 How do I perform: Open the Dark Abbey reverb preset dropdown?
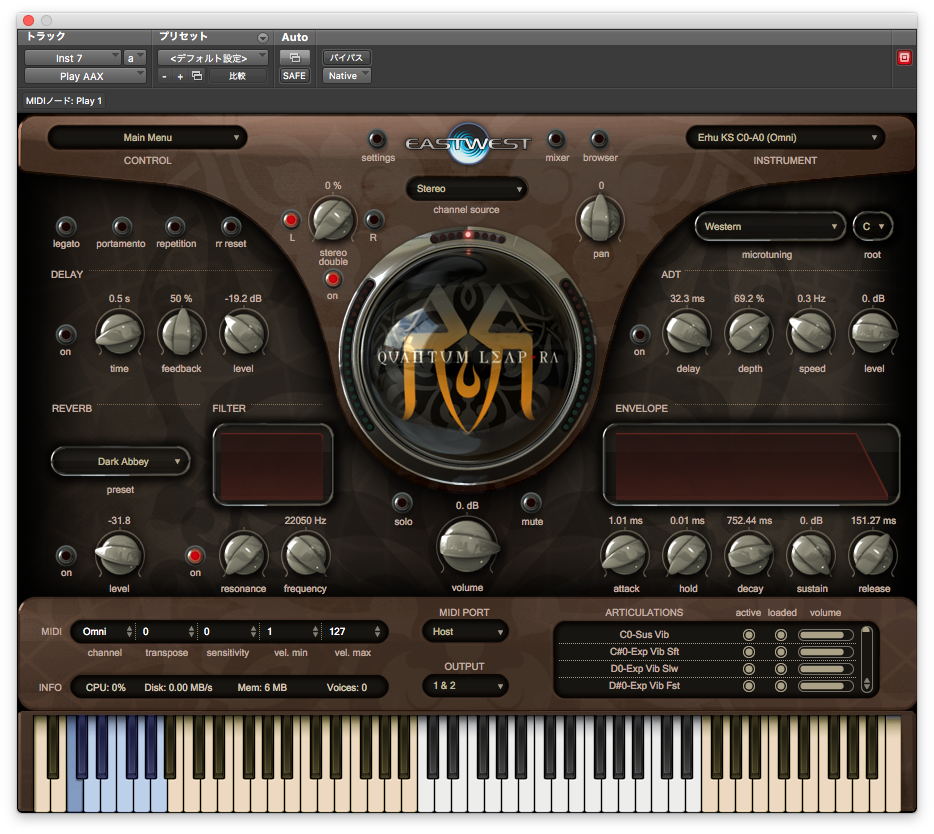tap(121, 462)
